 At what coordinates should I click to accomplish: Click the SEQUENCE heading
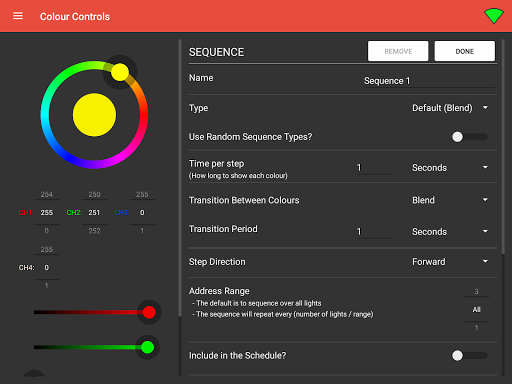pyautogui.click(x=216, y=52)
